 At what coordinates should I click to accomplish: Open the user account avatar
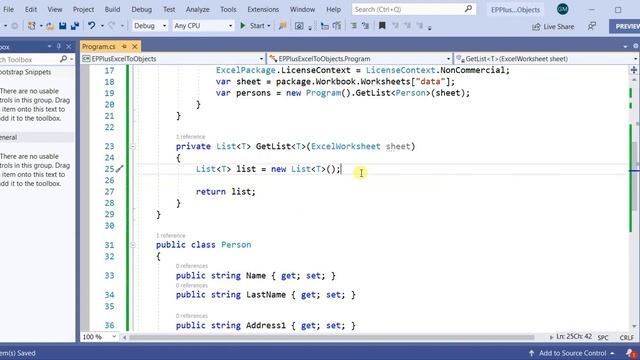tap(562, 9)
